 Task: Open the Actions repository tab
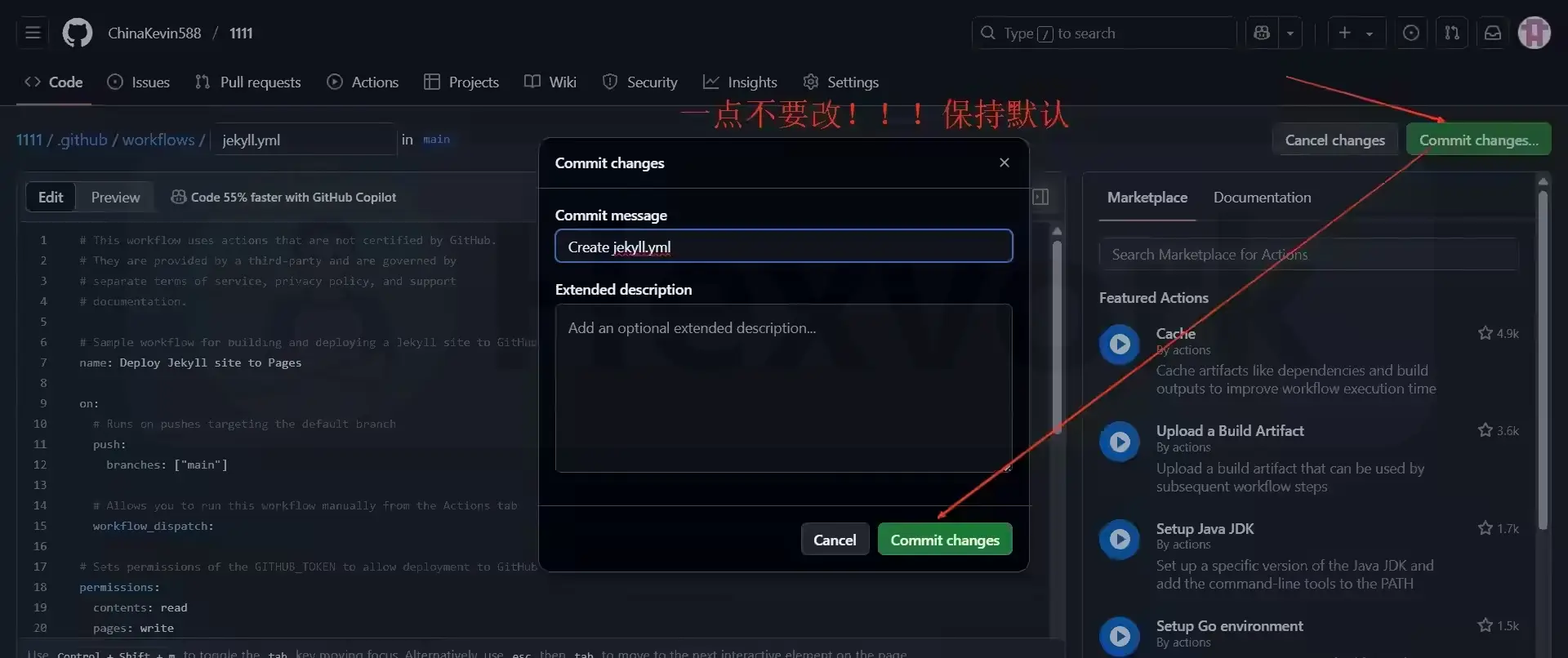tap(363, 82)
